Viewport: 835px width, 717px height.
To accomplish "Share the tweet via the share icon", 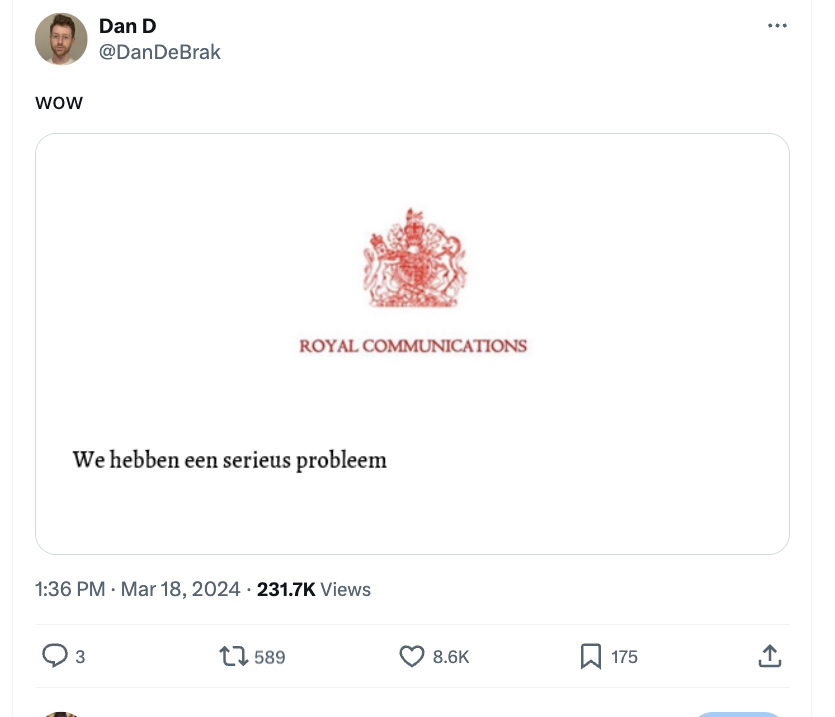I will [770, 657].
